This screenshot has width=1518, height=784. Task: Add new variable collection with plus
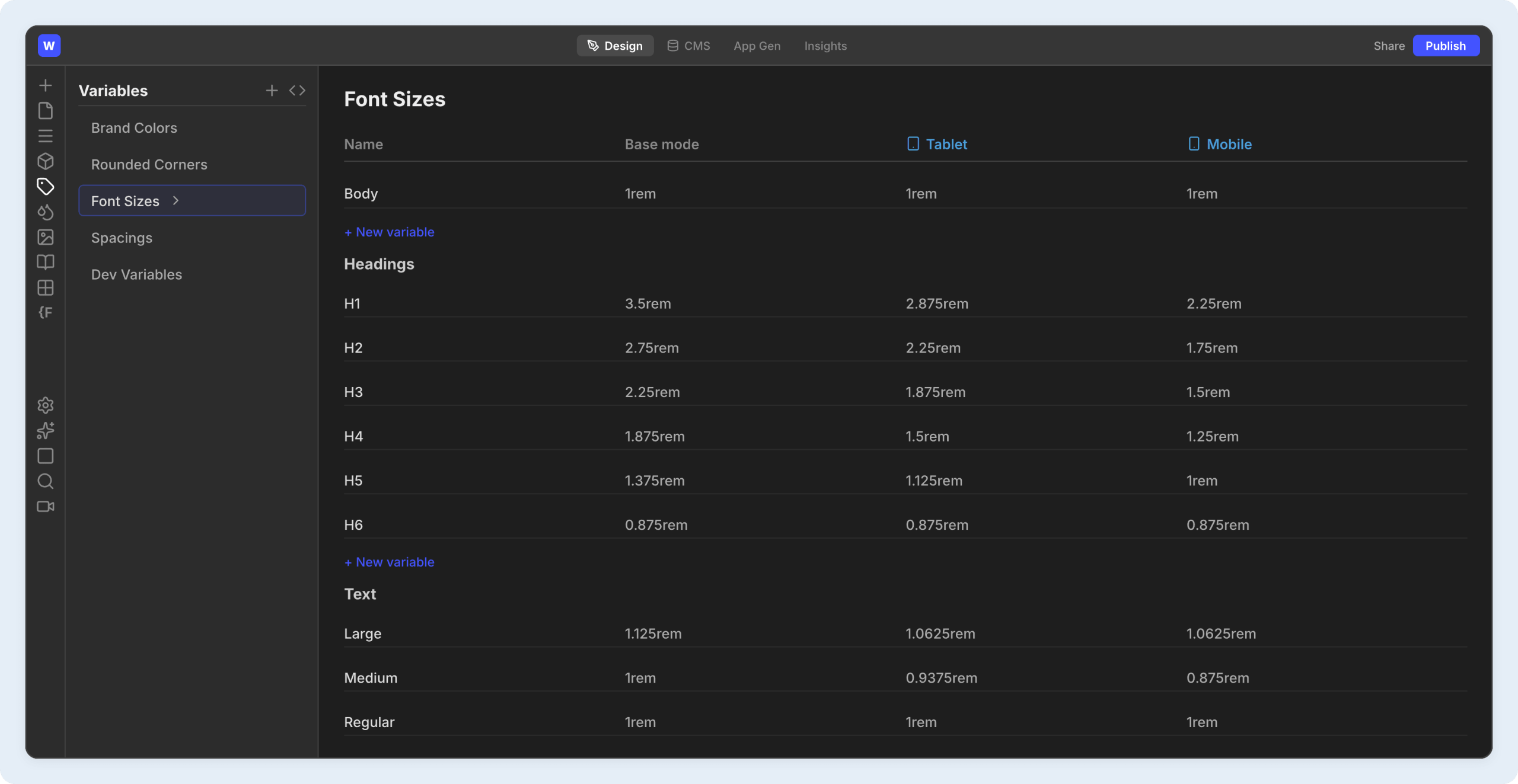point(271,90)
